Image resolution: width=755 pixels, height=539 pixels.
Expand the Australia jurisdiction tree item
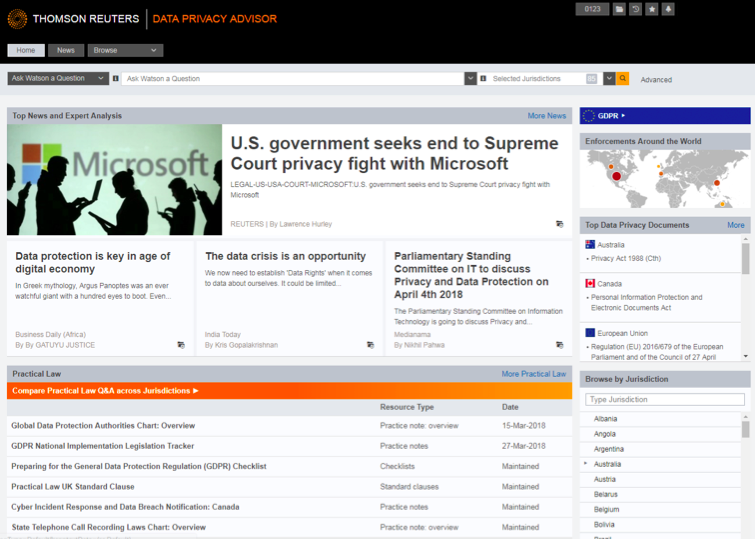[x=586, y=464]
